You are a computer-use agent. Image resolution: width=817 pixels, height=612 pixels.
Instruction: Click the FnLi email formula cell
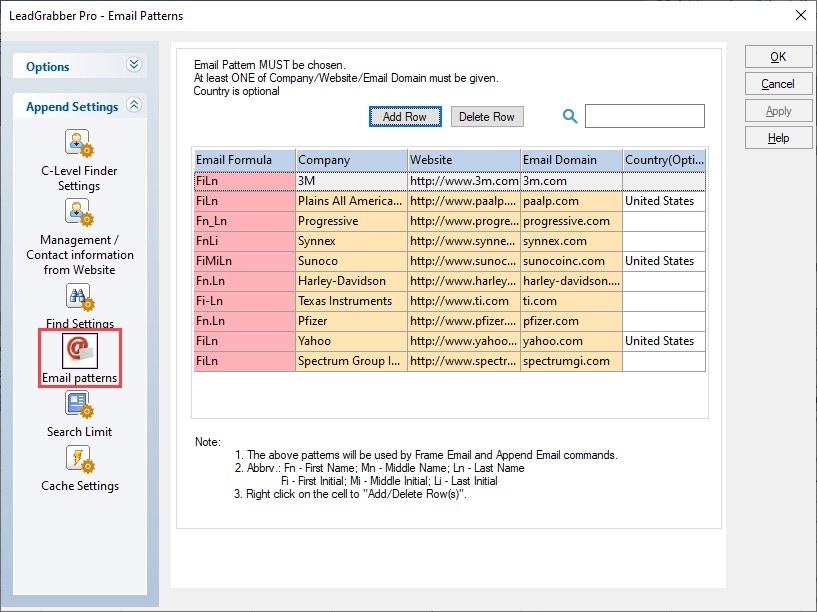point(244,241)
